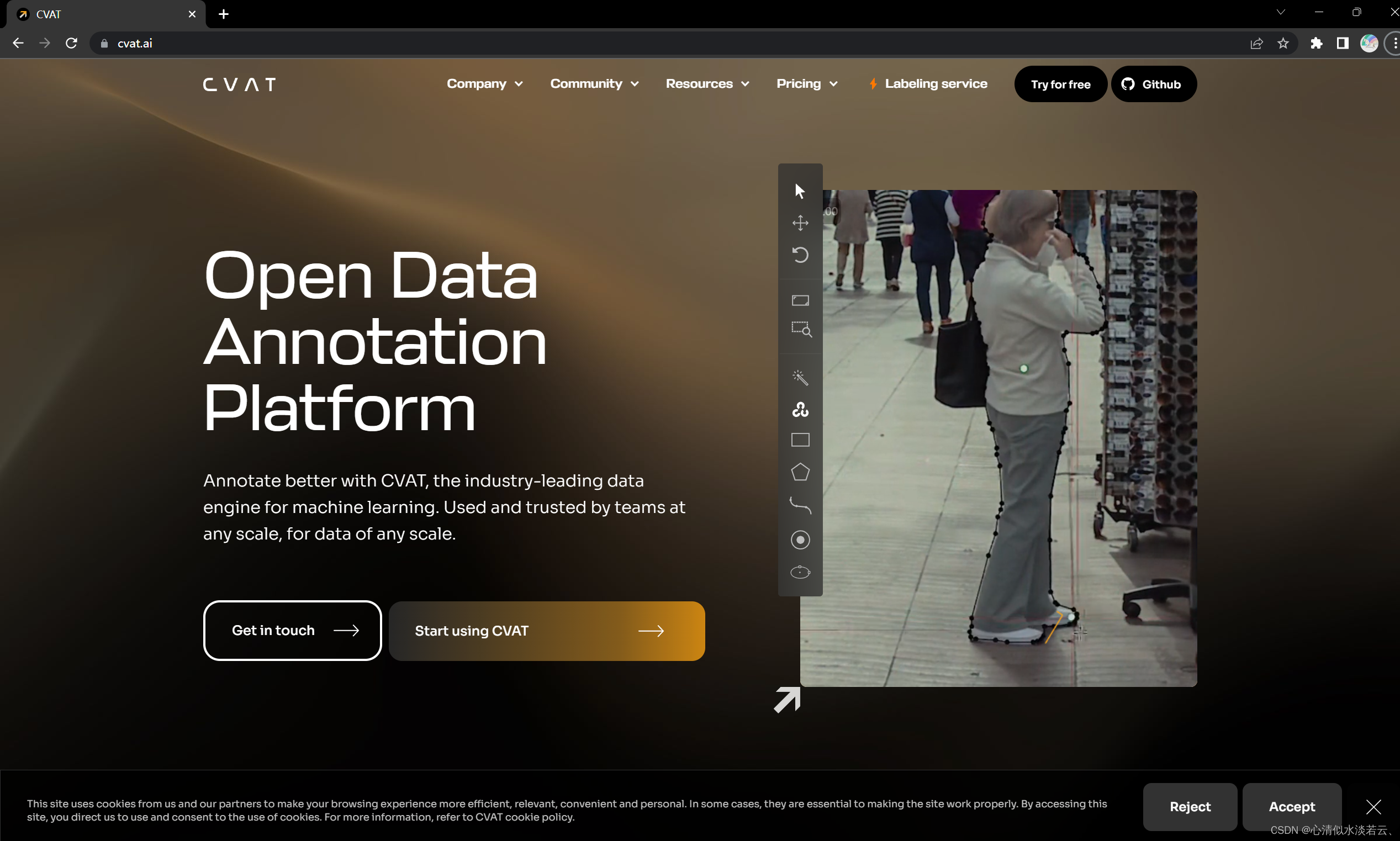
Task: Select the ellipse/point annotation tool
Action: [800, 572]
